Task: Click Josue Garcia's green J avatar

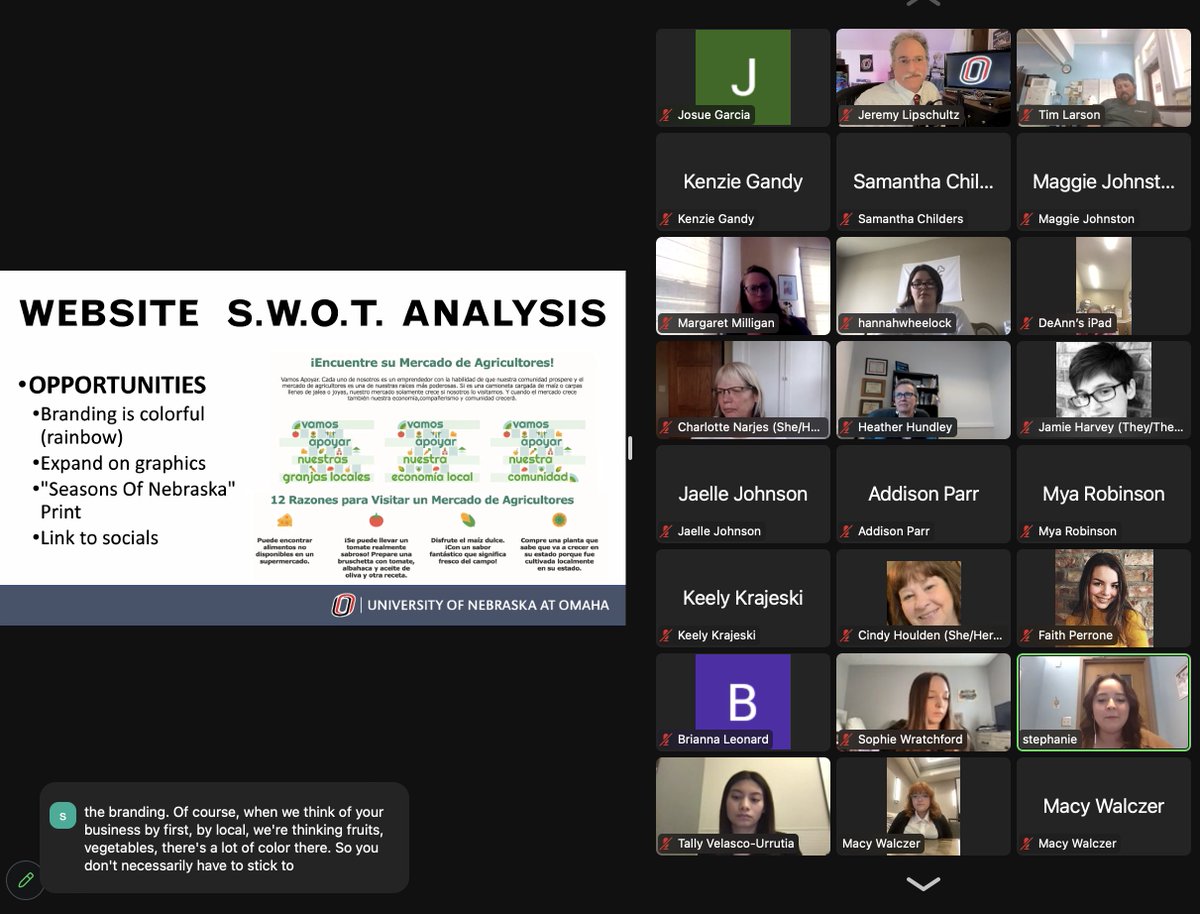Action: point(743,75)
